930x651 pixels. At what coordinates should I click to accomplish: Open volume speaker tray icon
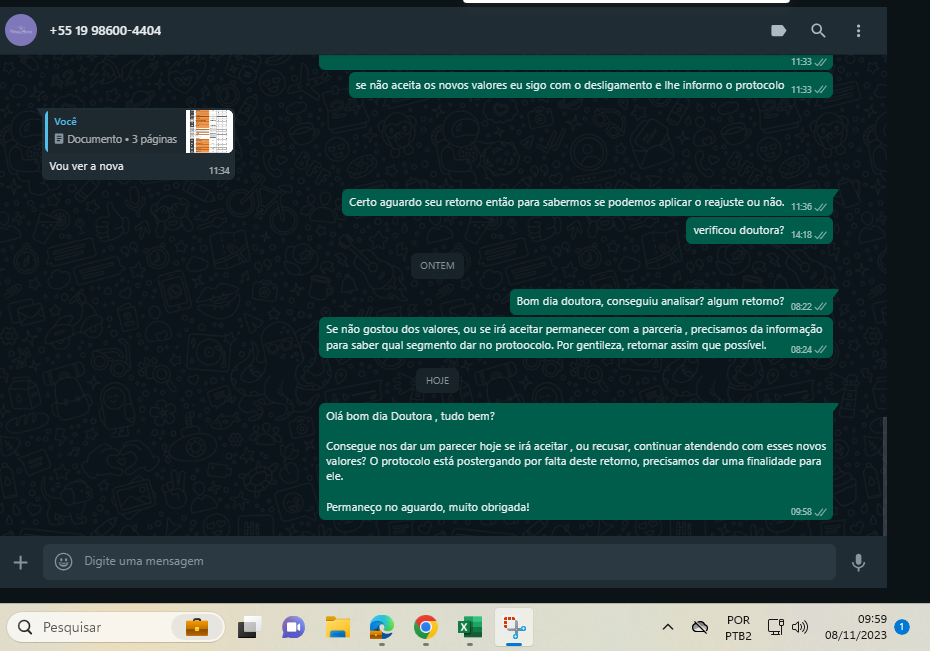pyautogui.click(x=800, y=627)
